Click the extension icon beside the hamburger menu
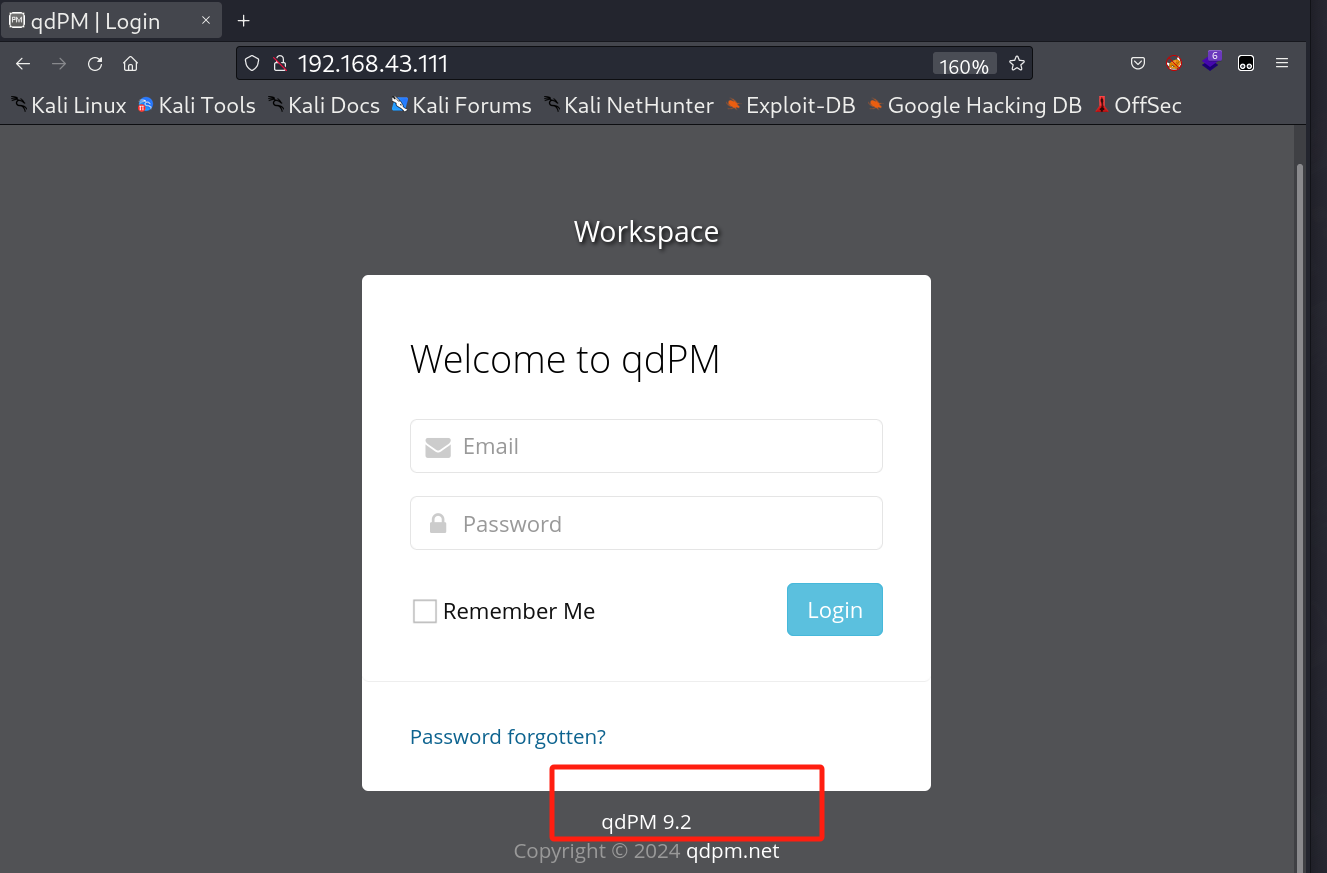 click(x=1246, y=64)
